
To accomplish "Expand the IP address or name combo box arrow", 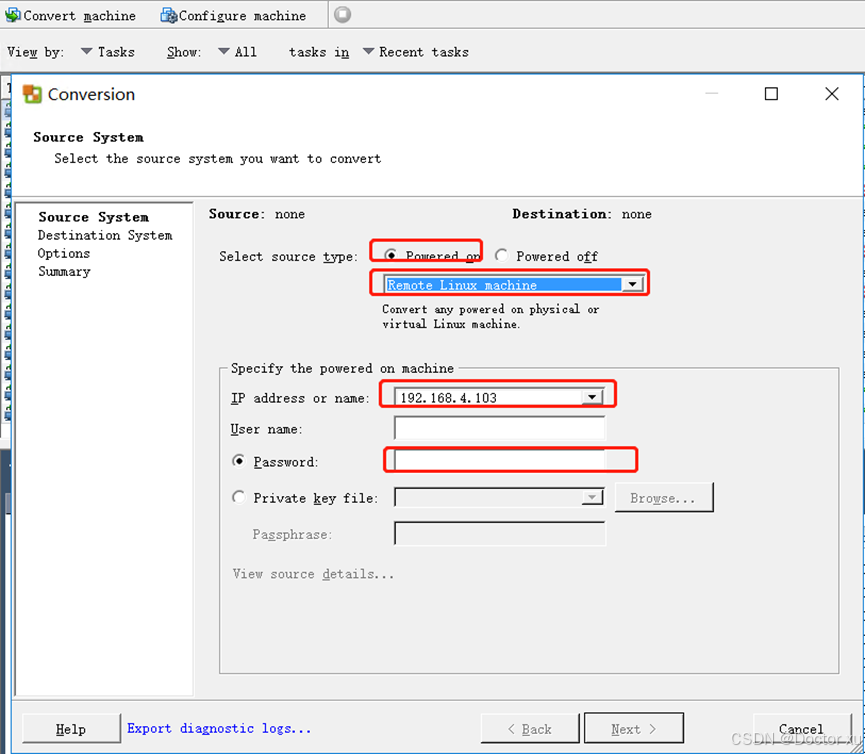I will [592, 397].
